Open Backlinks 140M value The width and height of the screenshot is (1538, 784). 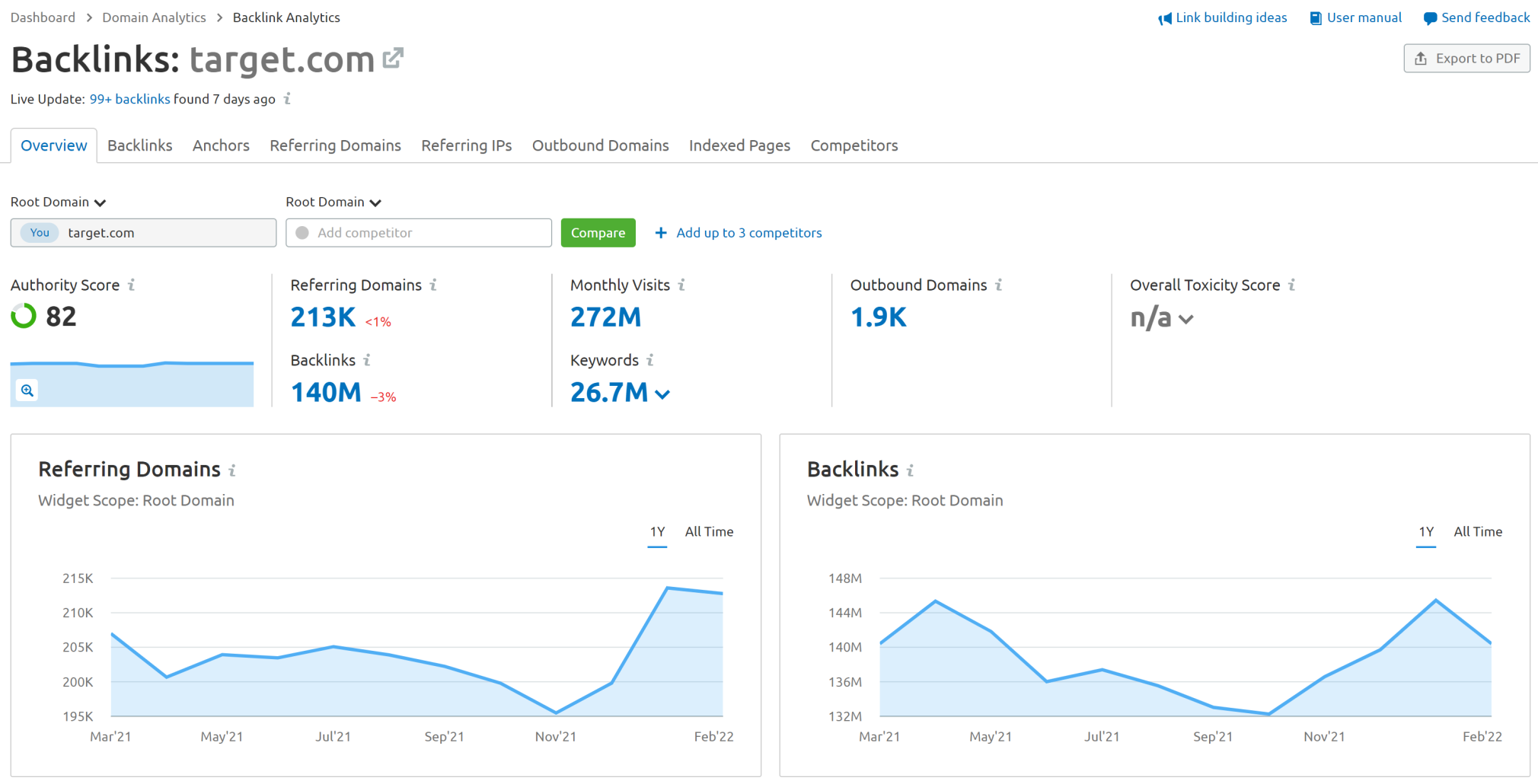click(326, 393)
